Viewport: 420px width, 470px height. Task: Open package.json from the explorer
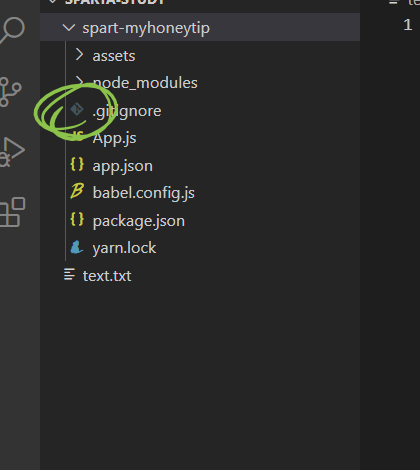coord(139,221)
